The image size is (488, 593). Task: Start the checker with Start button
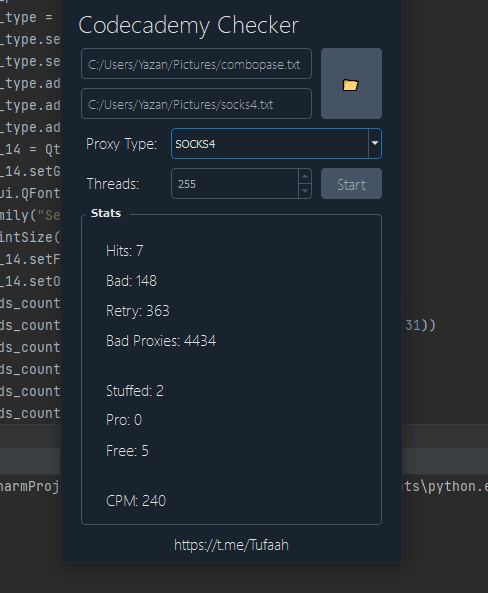pyautogui.click(x=351, y=184)
